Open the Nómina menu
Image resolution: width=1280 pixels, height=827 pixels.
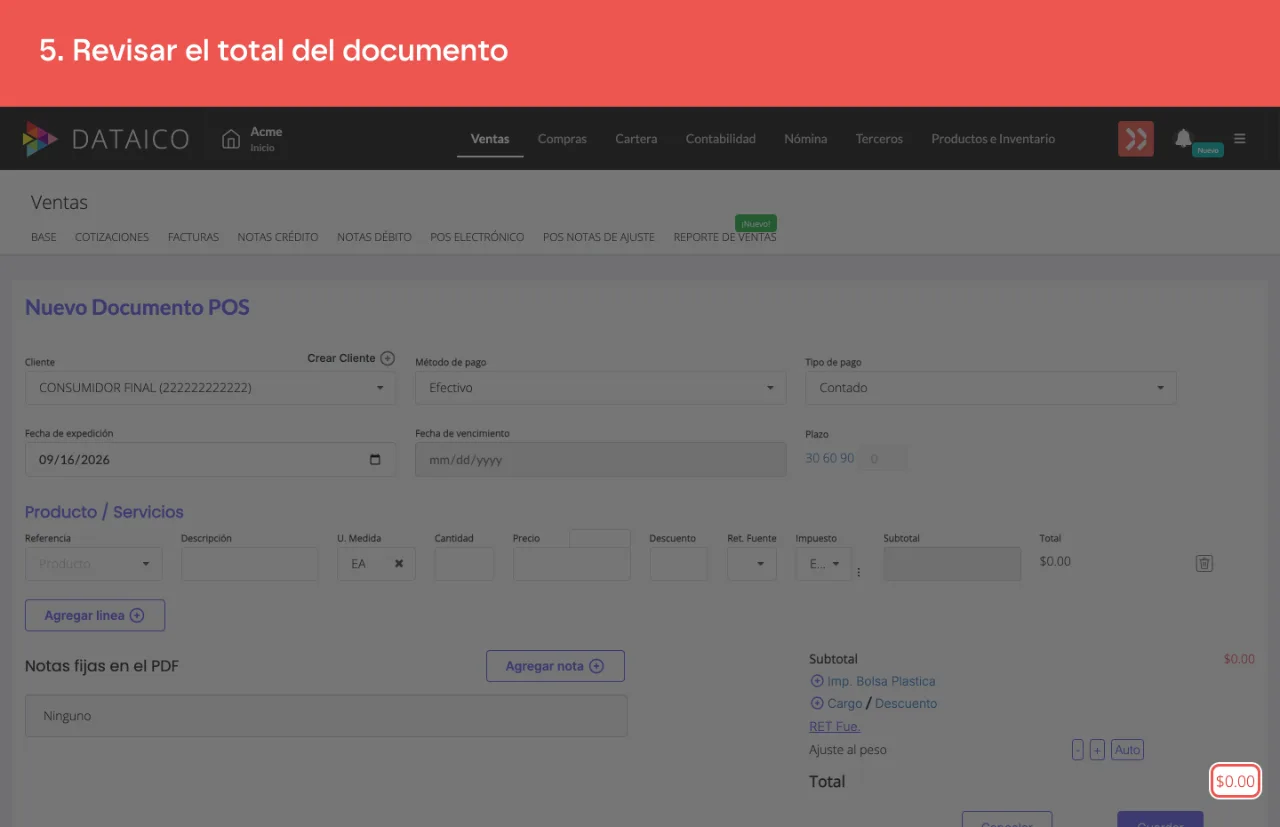[806, 139]
